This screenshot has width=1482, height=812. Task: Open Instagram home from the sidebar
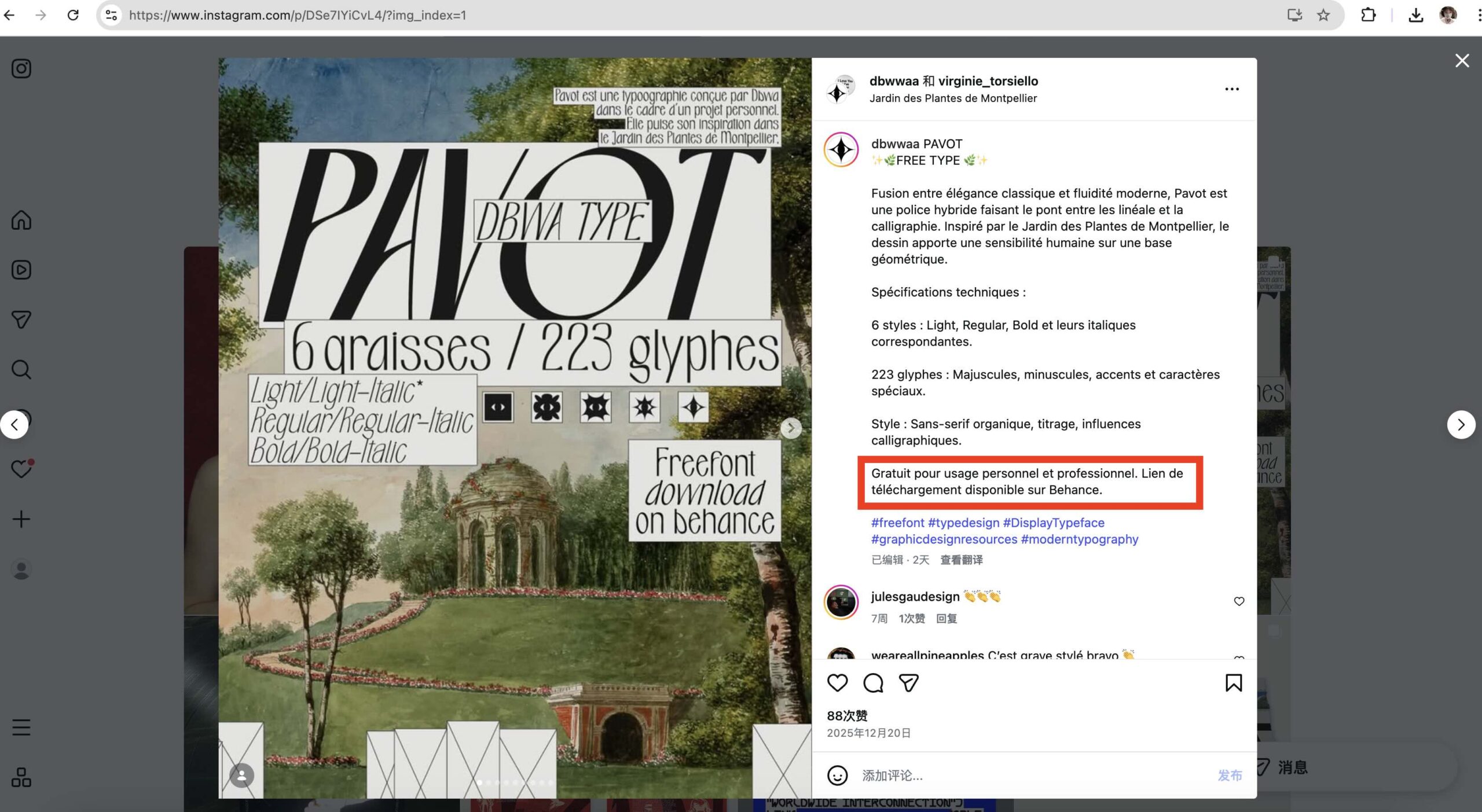point(21,220)
